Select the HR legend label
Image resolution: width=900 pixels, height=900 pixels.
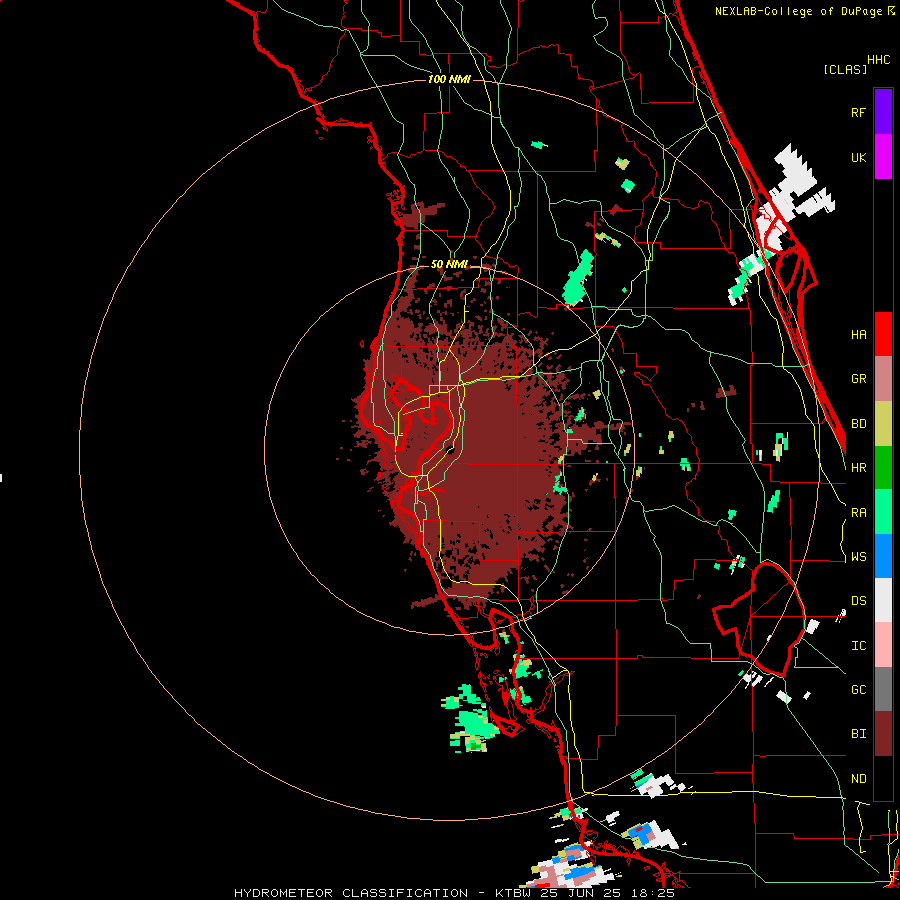[858, 468]
